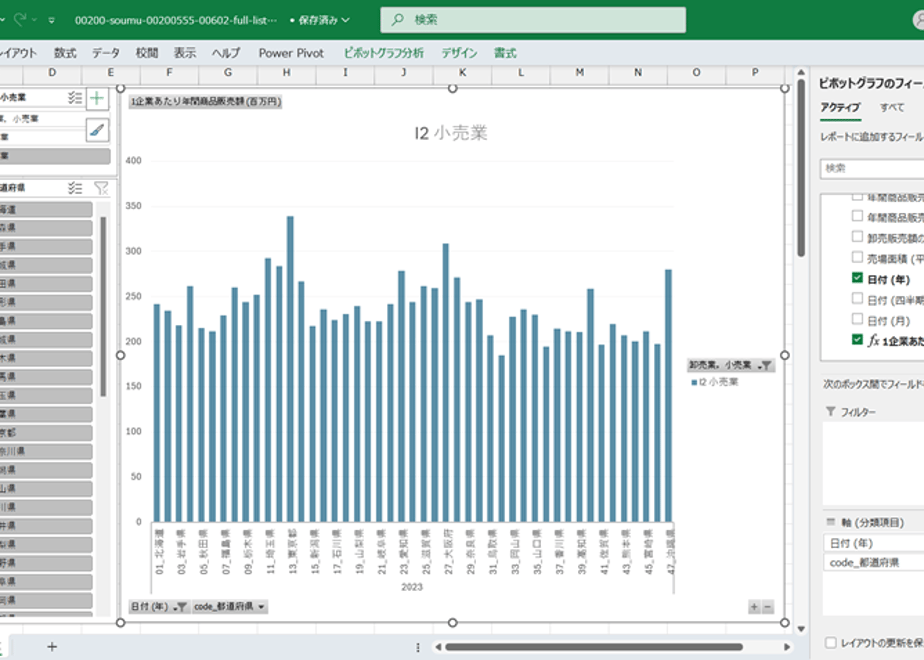Select the アクティブ tab in the field pane

coord(840,107)
